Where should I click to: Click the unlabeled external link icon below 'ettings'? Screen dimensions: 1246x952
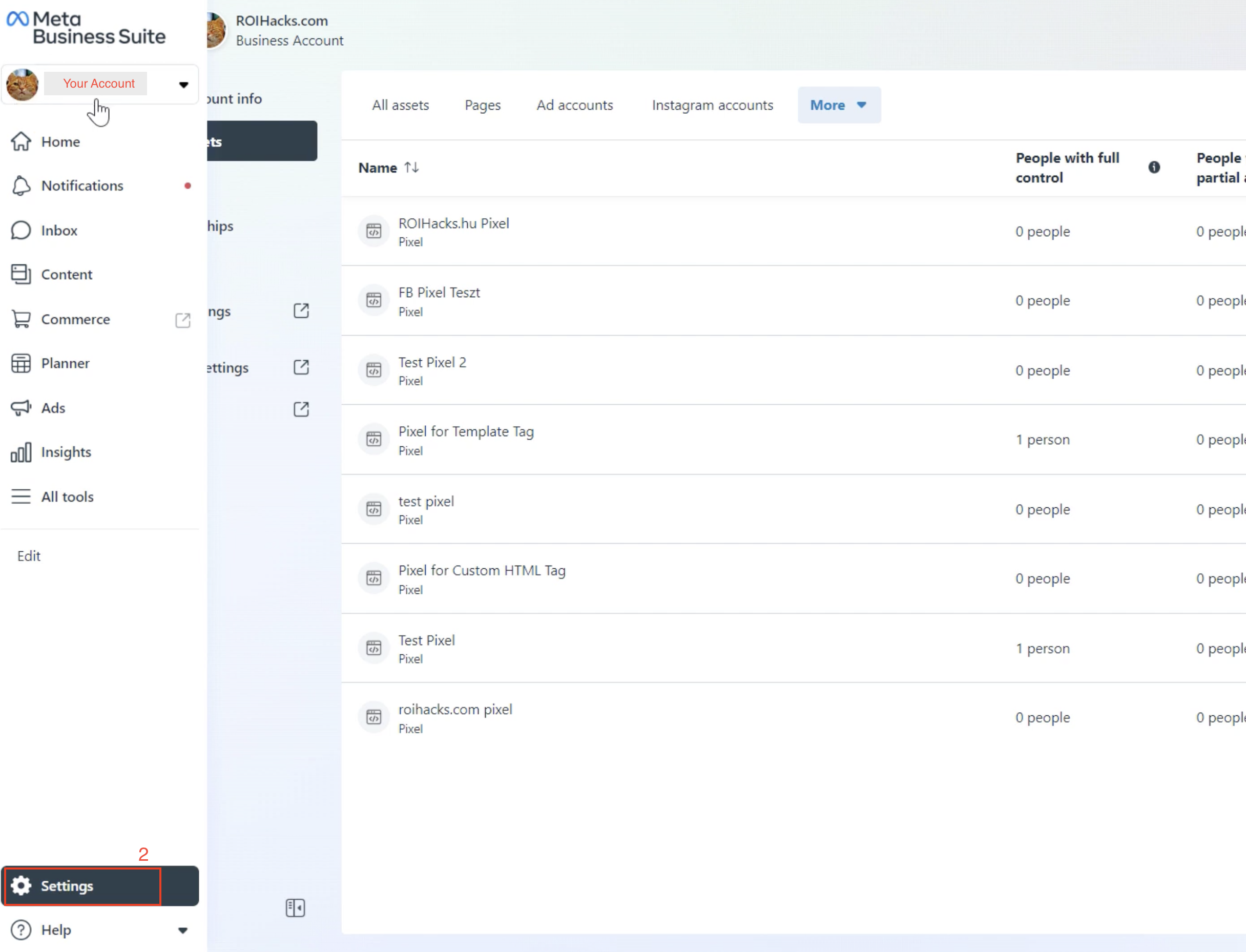pos(301,409)
